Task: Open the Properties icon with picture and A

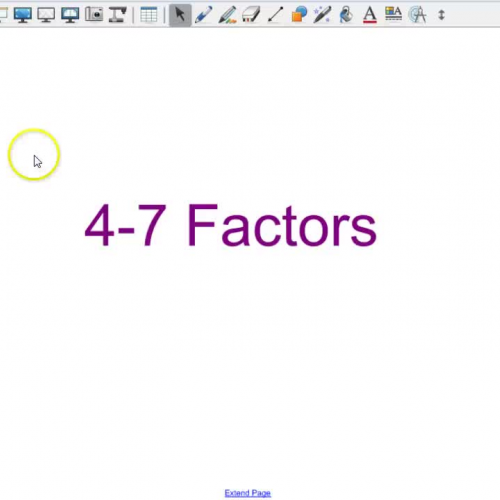Action: click(x=393, y=14)
